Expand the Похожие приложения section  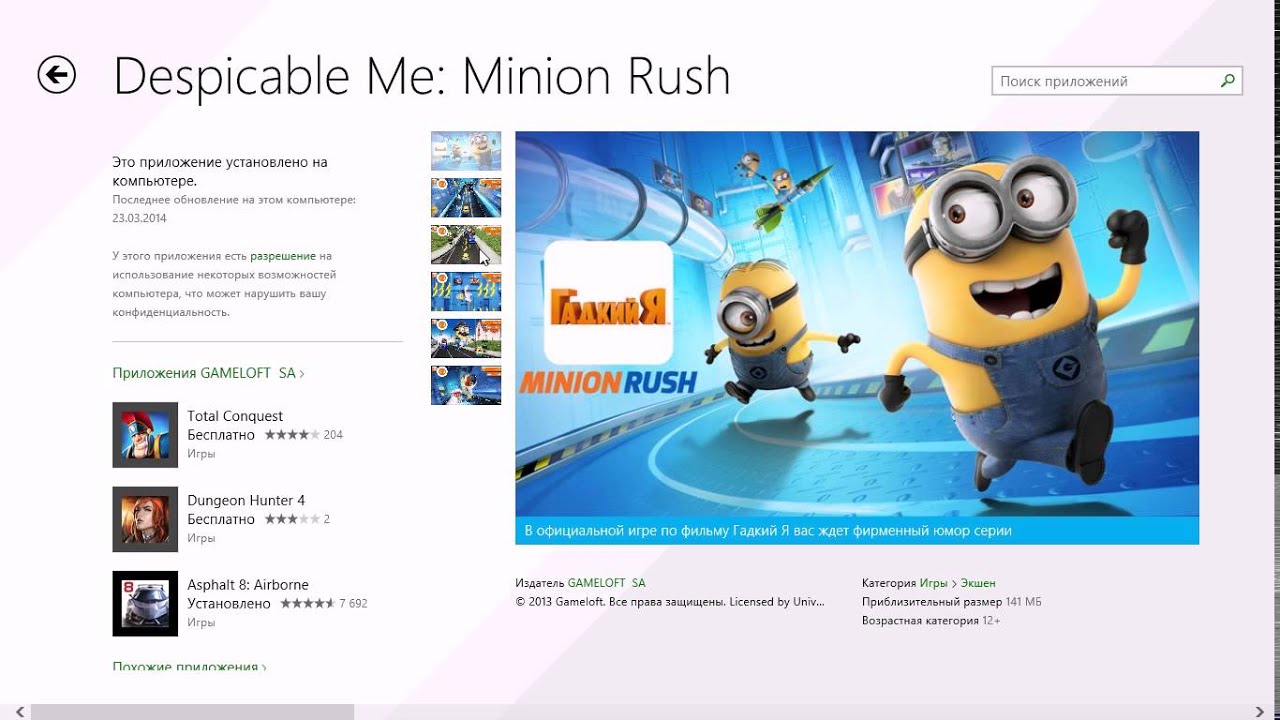coord(189,666)
